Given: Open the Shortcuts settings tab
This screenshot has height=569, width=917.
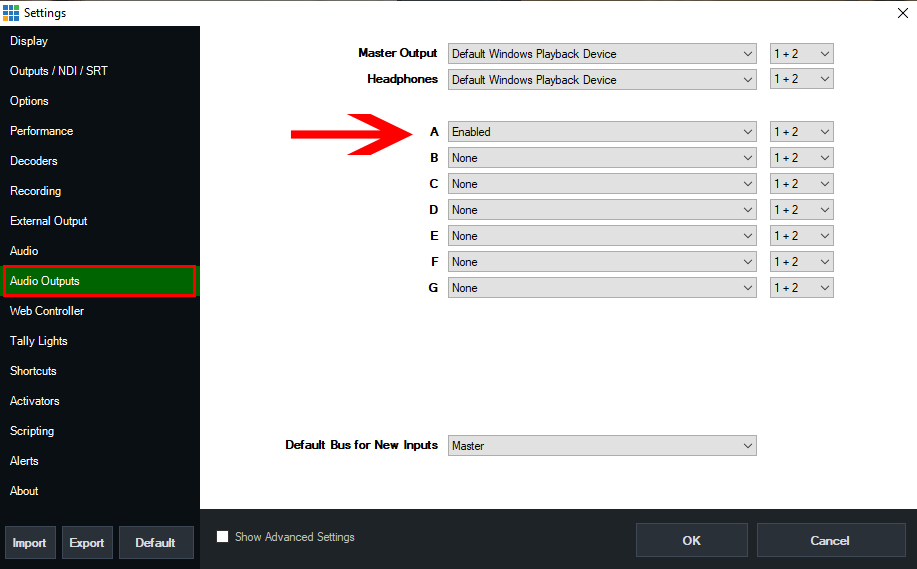Looking at the screenshot, I should click(x=34, y=371).
